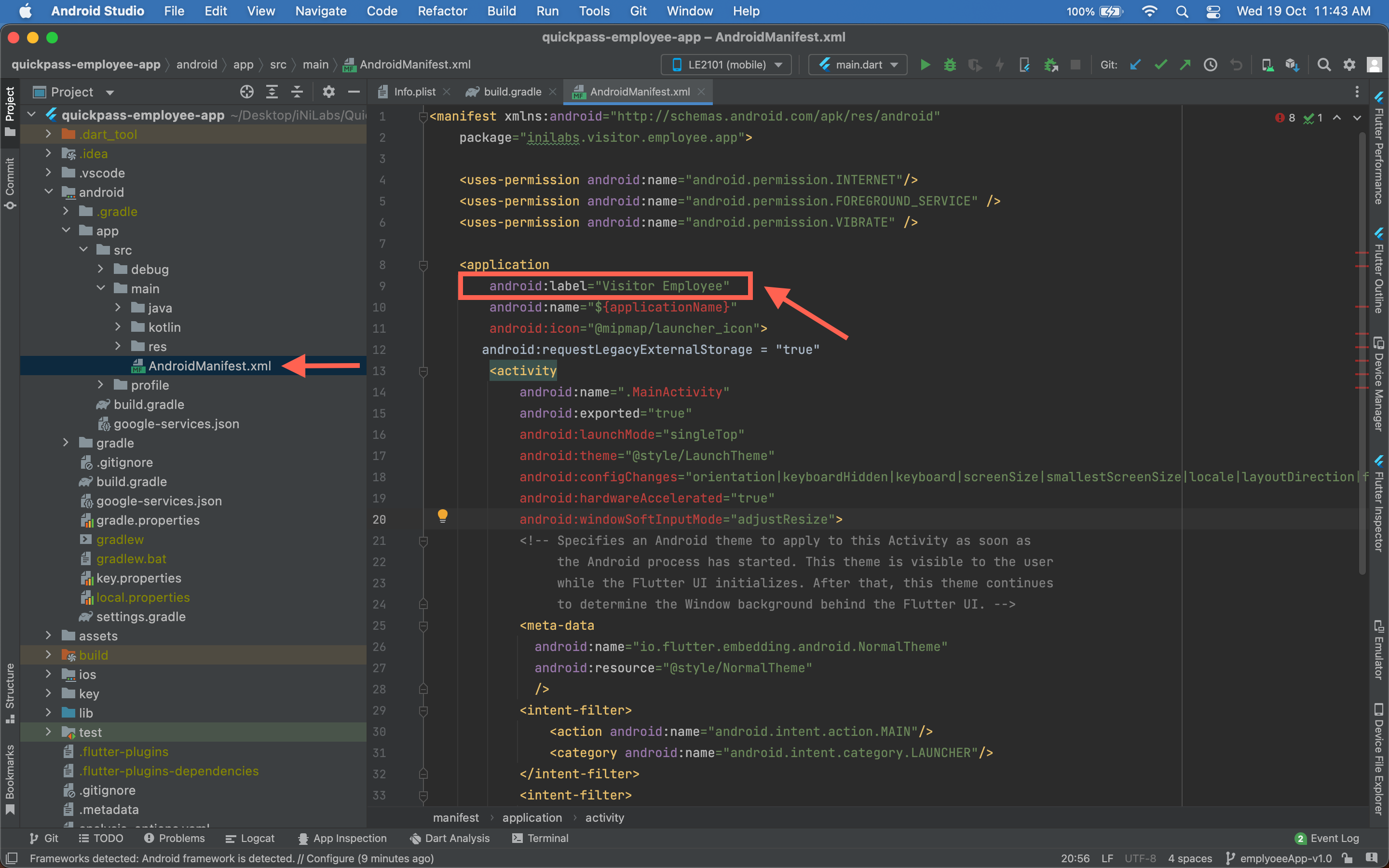
Task: Push commits with the green arrow icon
Action: [1185, 64]
